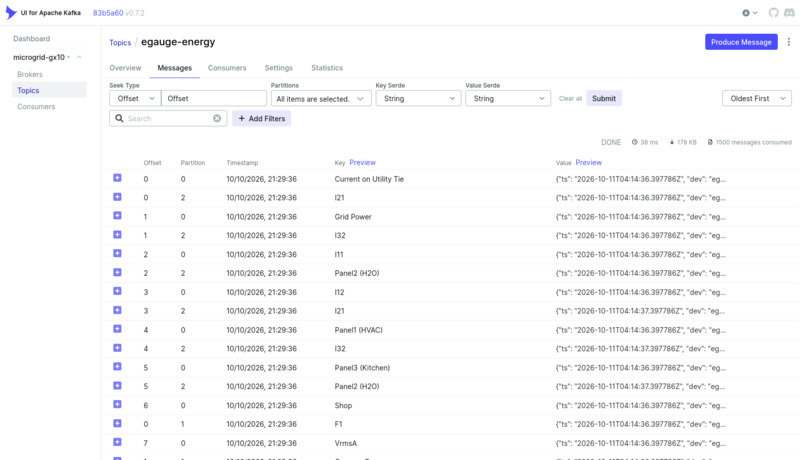Follow the Topics breadcrumb link

click(120, 43)
